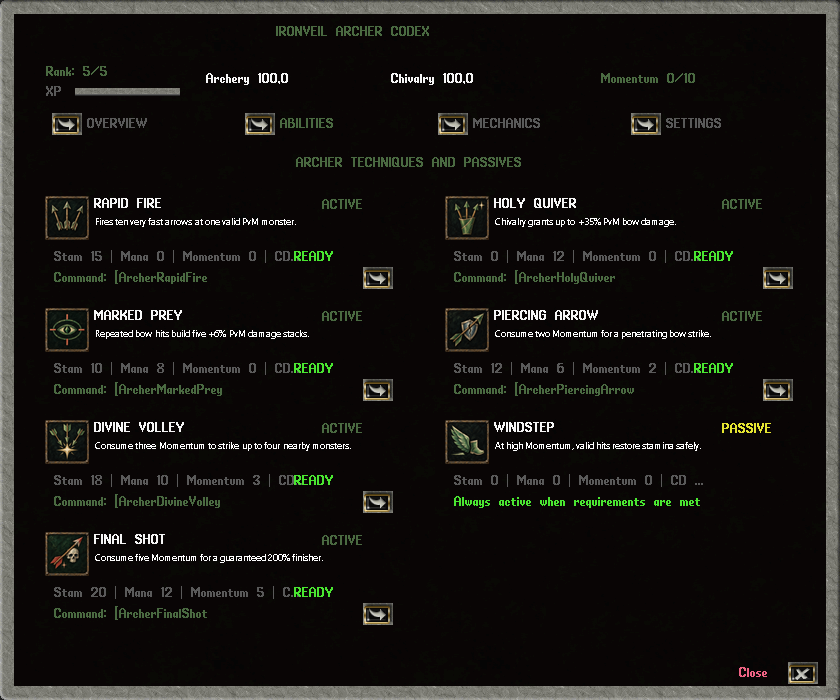Click the [ArcherDivineVolley command text
The height and width of the screenshot is (700, 840).
pos(167,502)
